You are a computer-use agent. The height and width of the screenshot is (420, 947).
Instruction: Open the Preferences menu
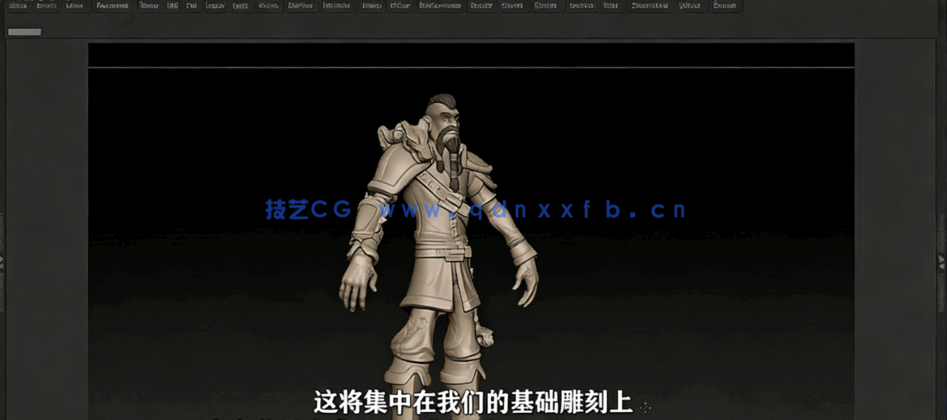[440, 6]
